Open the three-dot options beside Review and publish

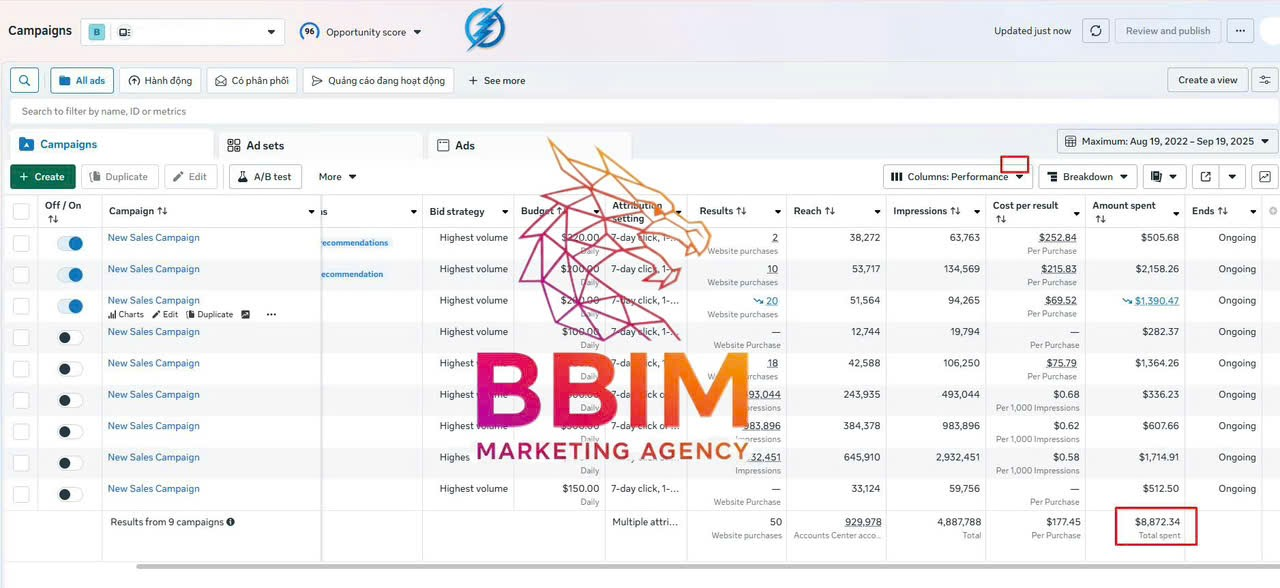(1240, 31)
